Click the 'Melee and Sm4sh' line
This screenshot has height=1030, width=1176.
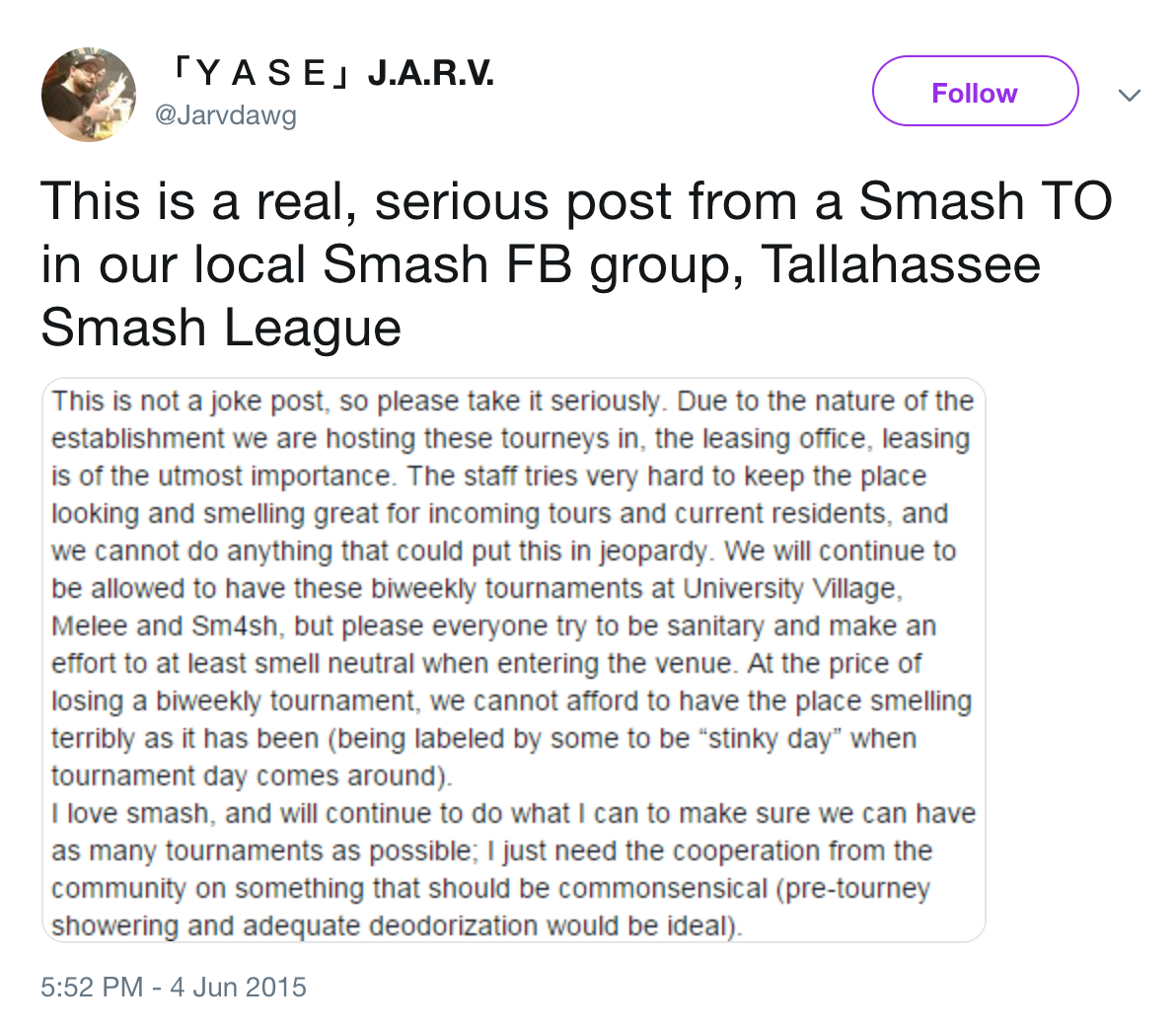coord(493,626)
